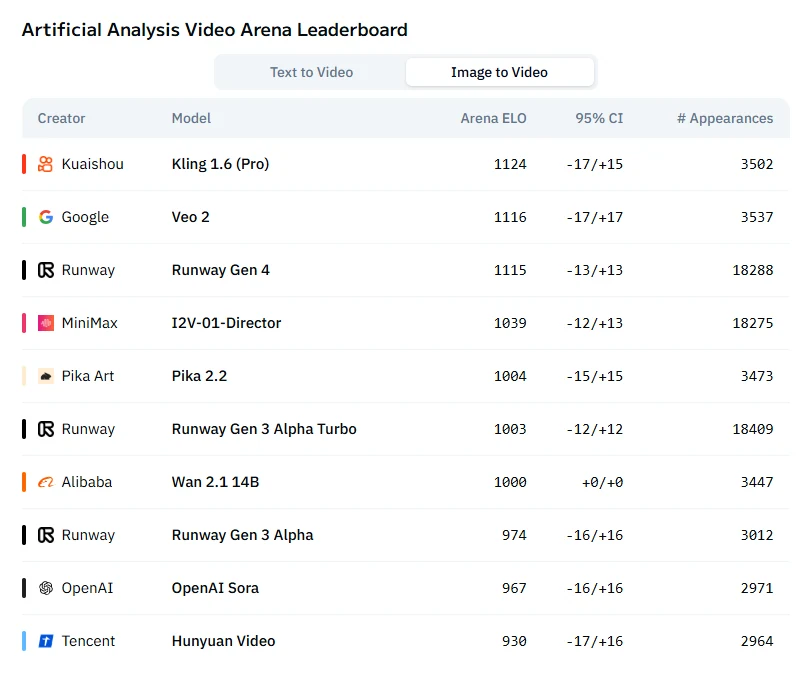This screenshot has width=799, height=689.
Task: Click the Kling 1.6 (Pro) model name
Action: [220, 164]
